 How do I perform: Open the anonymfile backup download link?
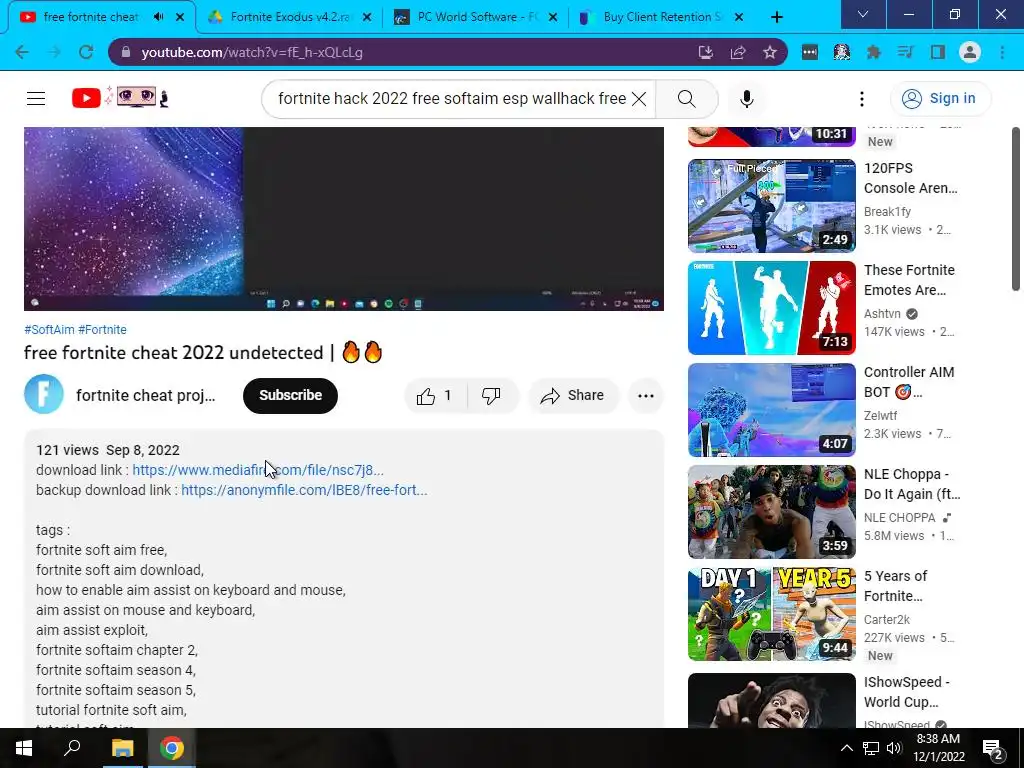click(x=304, y=490)
